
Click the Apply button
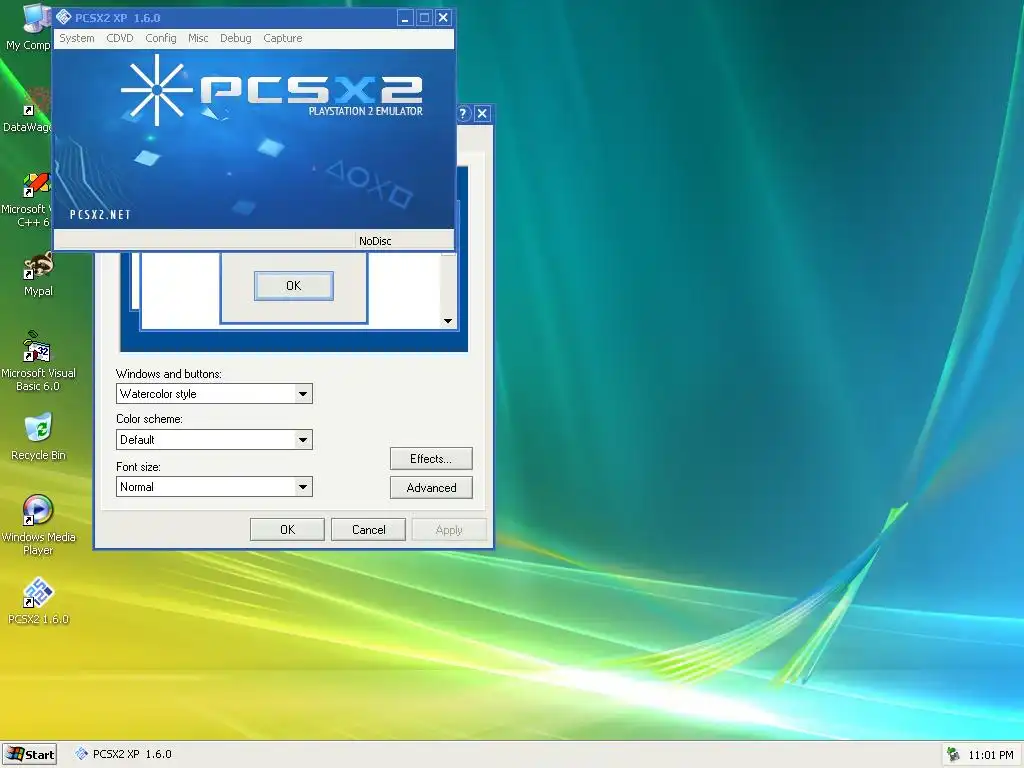[449, 530]
